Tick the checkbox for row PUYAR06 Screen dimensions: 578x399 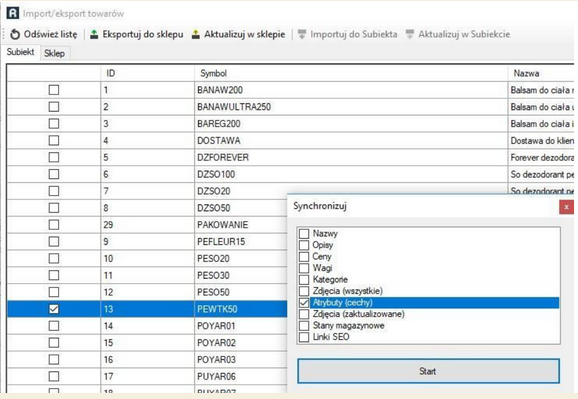point(54,376)
